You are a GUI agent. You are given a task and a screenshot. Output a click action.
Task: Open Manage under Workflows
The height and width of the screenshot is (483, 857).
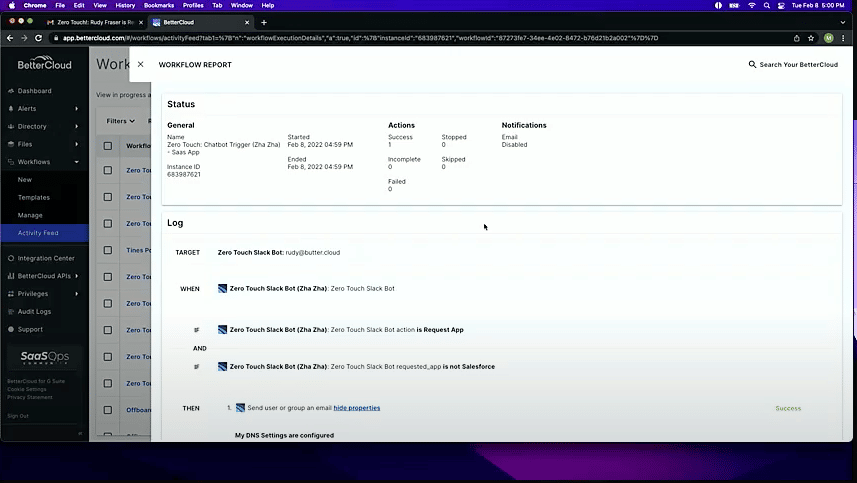click(x=30, y=215)
